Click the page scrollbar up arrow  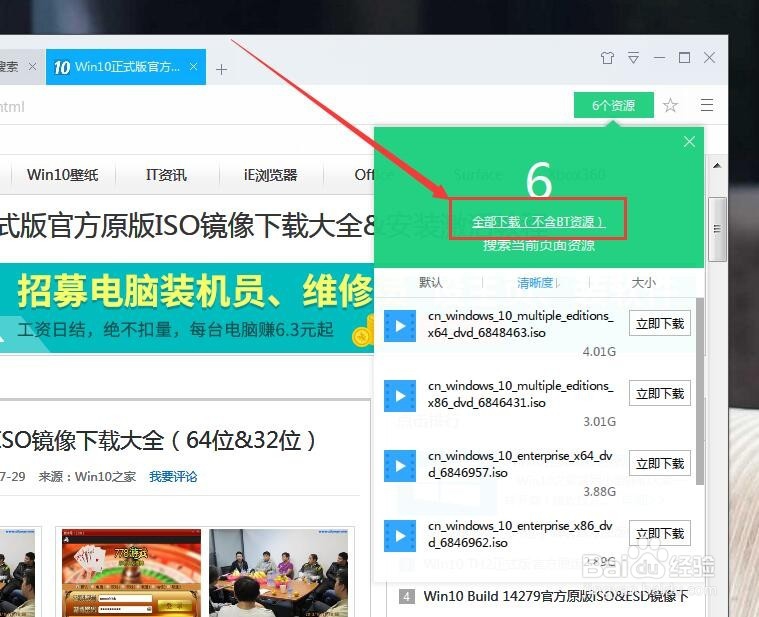coord(717,166)
